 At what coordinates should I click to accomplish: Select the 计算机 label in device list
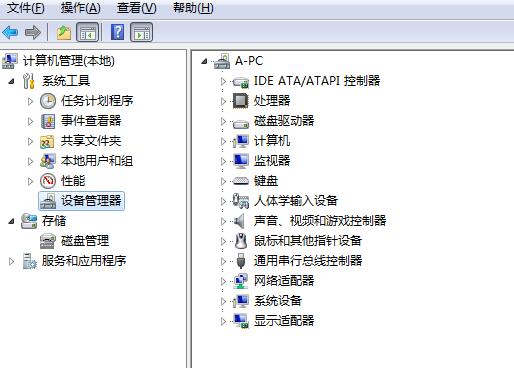tap(272, 141)
